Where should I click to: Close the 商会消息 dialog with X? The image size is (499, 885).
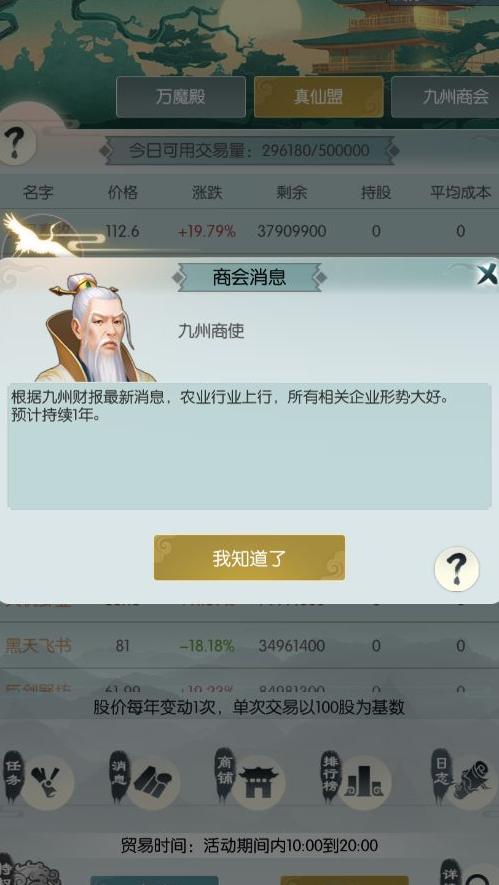tap(486, 275)
